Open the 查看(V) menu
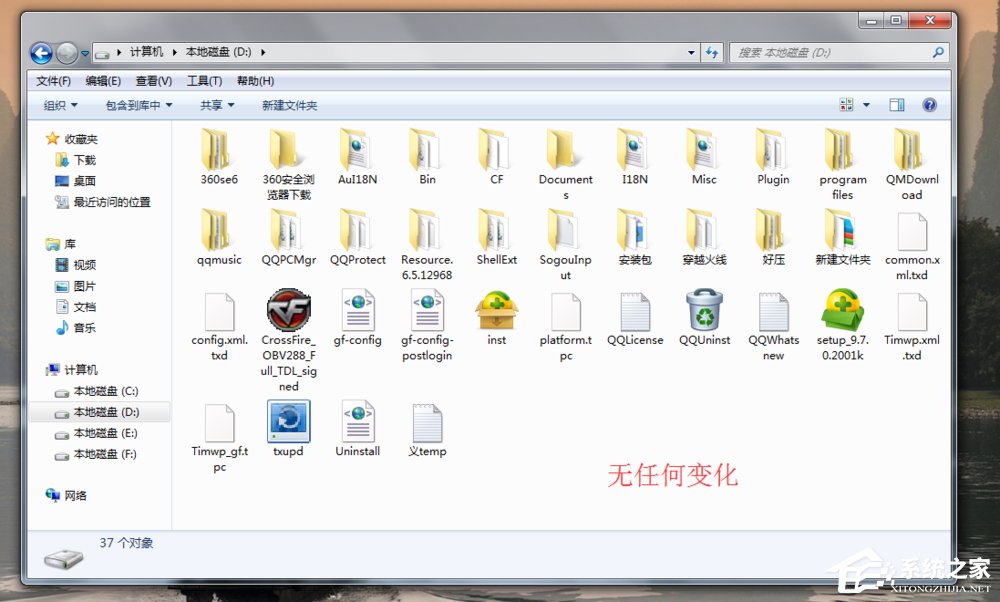Screen dimensions: 1000x602 coord(152,81)
